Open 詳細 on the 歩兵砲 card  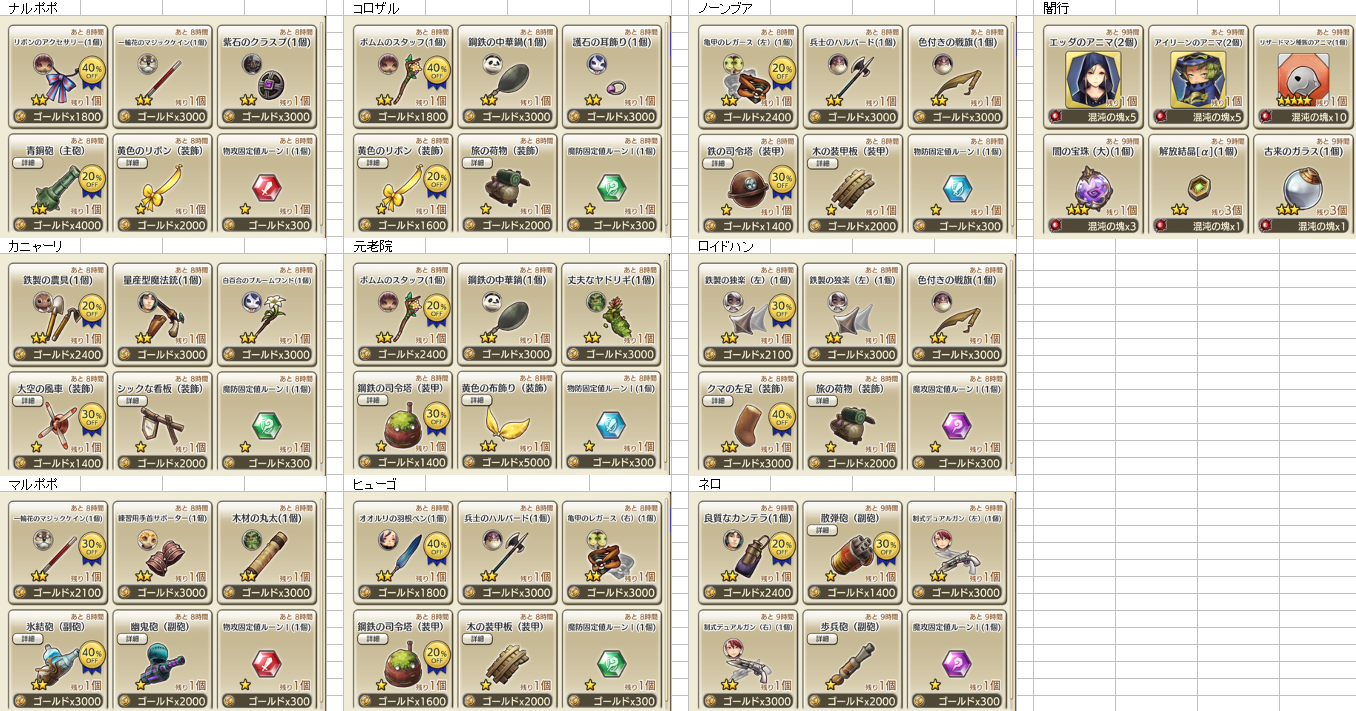pyautogui.click(x=821, y=638)
